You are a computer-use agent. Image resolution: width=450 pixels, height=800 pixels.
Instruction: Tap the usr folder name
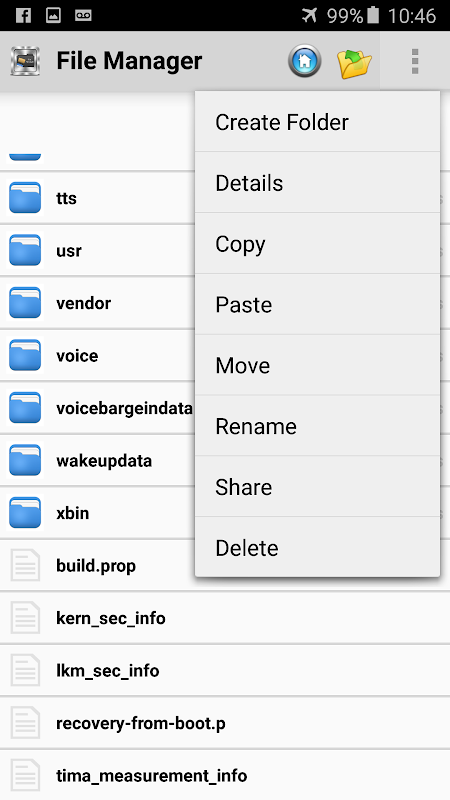click(x=69, y=251)
